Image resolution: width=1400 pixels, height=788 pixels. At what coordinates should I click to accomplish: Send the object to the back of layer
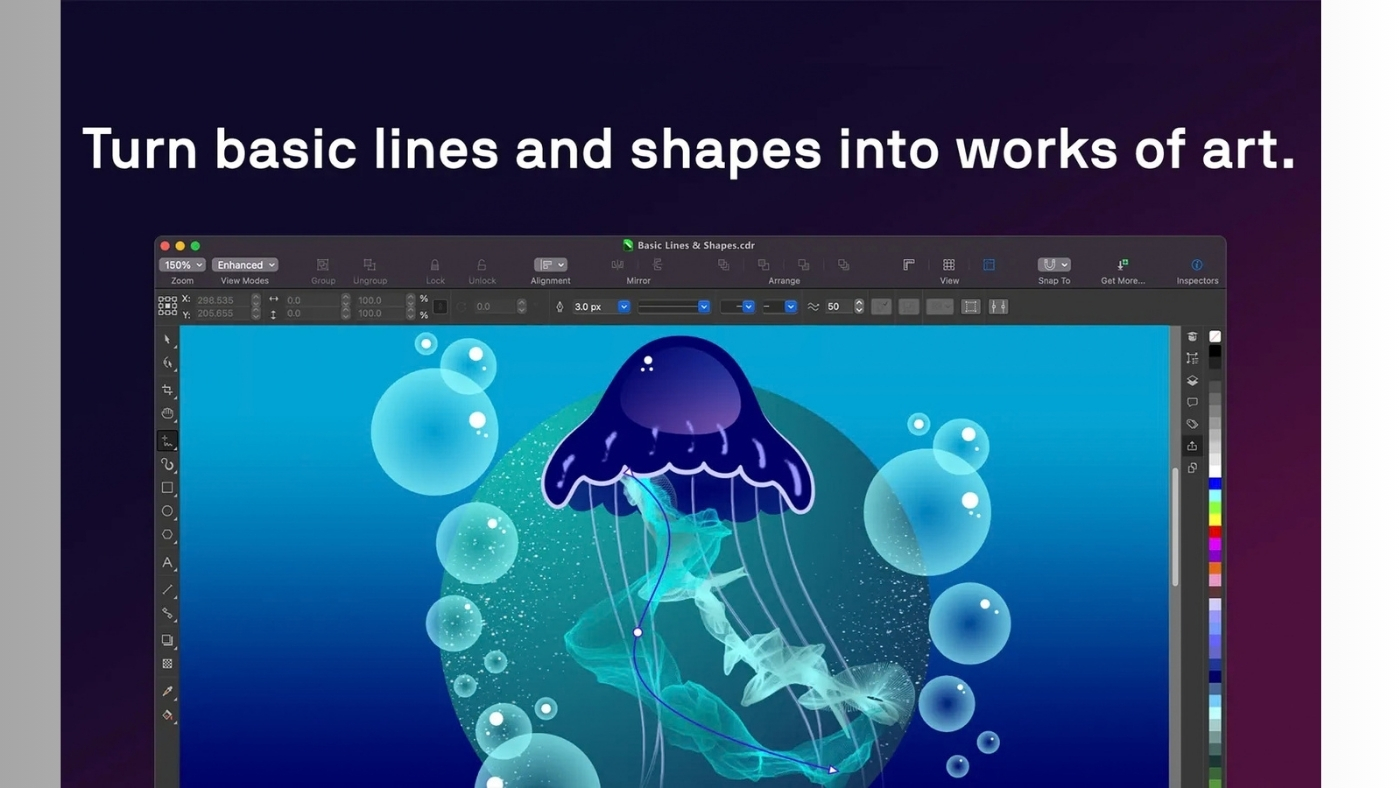pyautogui.click(x=843, y=265)
